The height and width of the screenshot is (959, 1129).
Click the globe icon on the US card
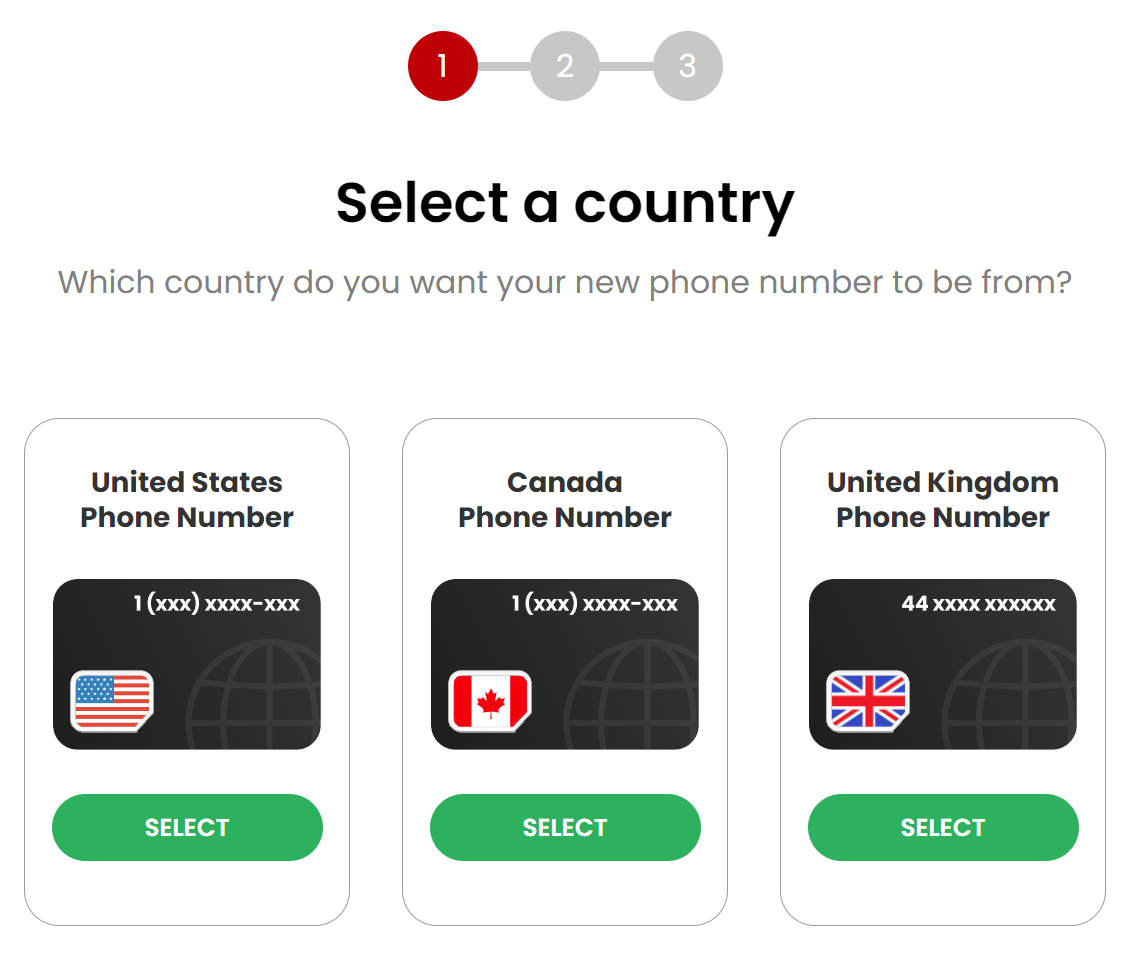[256, 696]
